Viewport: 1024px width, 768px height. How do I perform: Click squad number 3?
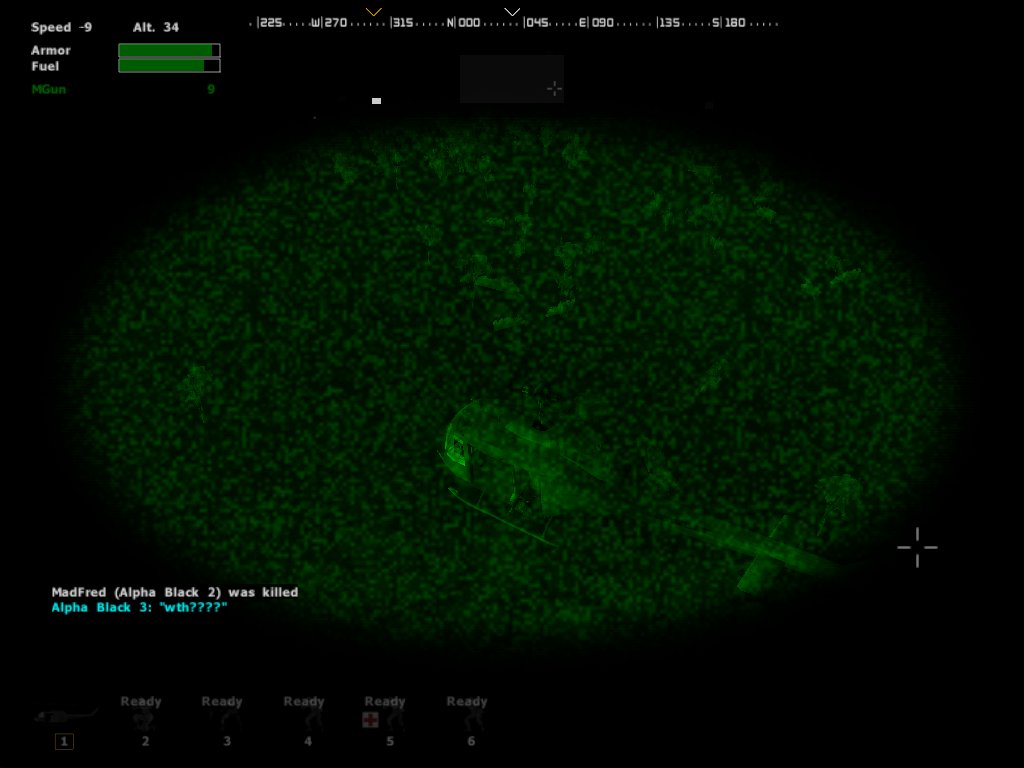point(227,741)
